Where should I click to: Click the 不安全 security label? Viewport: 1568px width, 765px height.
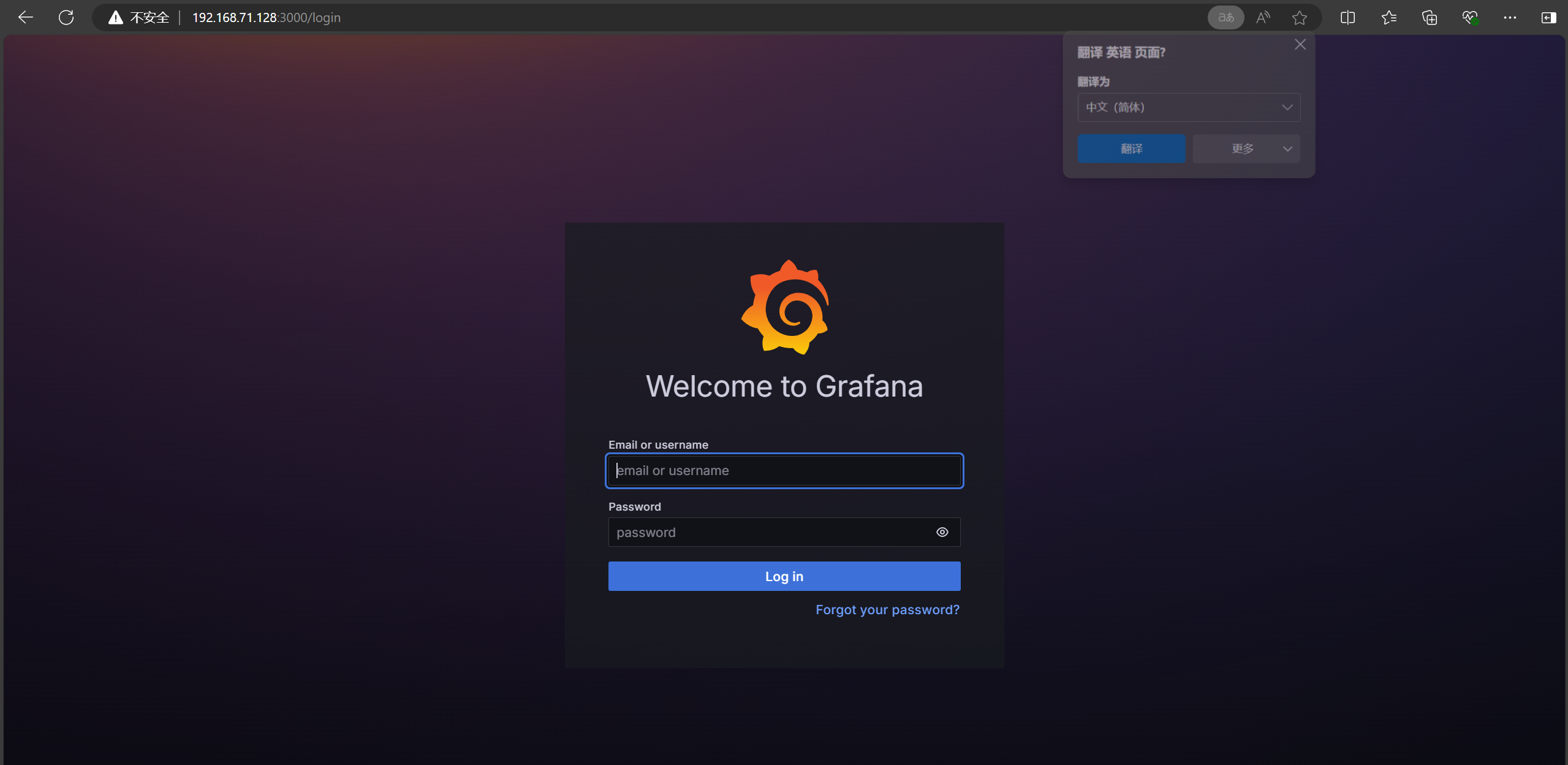[150, 18]
